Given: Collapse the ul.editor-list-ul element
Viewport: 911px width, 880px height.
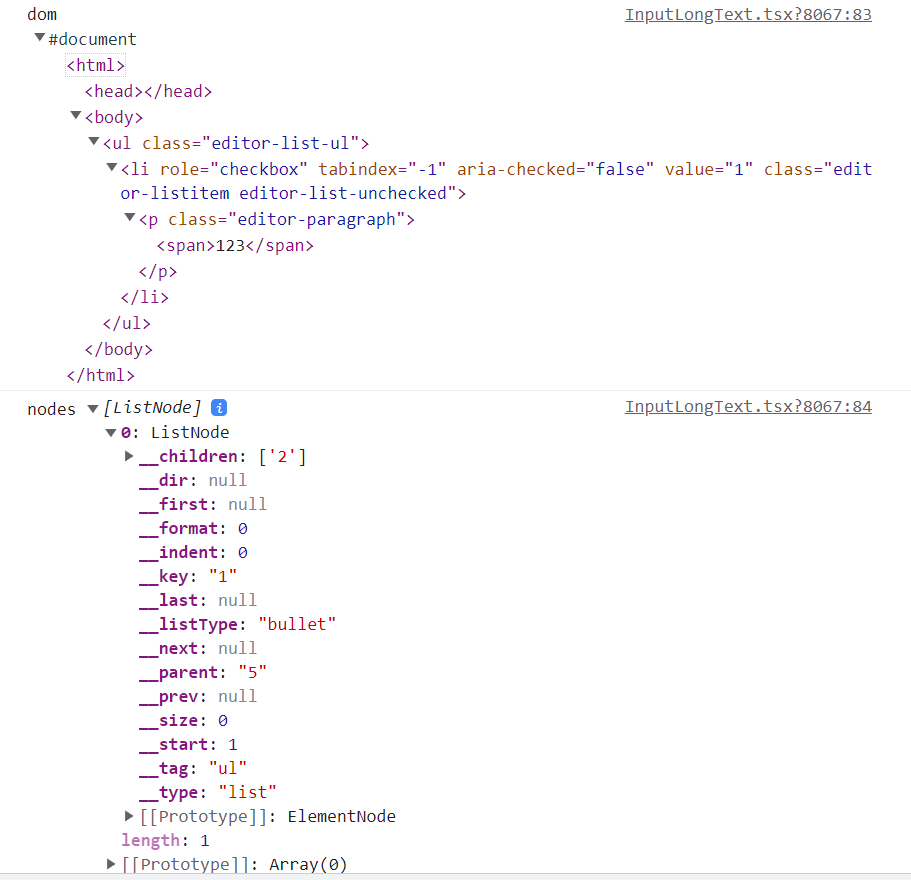Looking at the screenshot, I should click(x=93, y=142).
